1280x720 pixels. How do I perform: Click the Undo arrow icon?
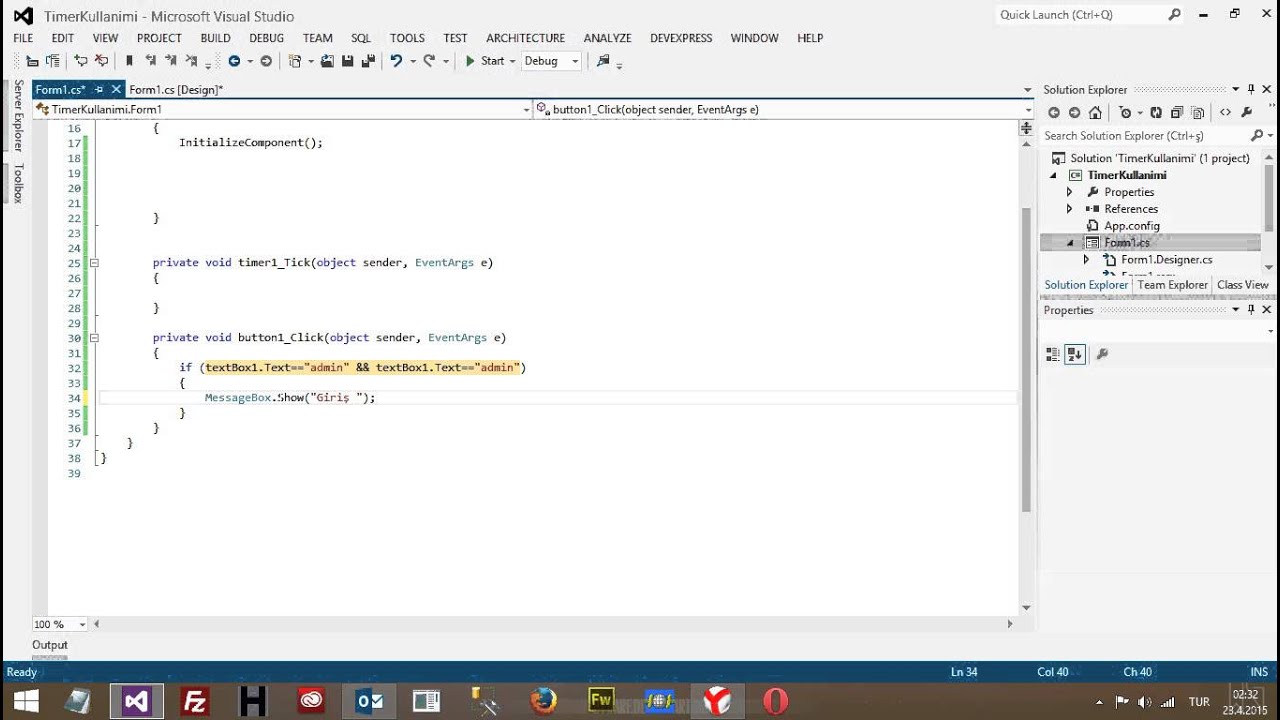click(x=396, y=61)
